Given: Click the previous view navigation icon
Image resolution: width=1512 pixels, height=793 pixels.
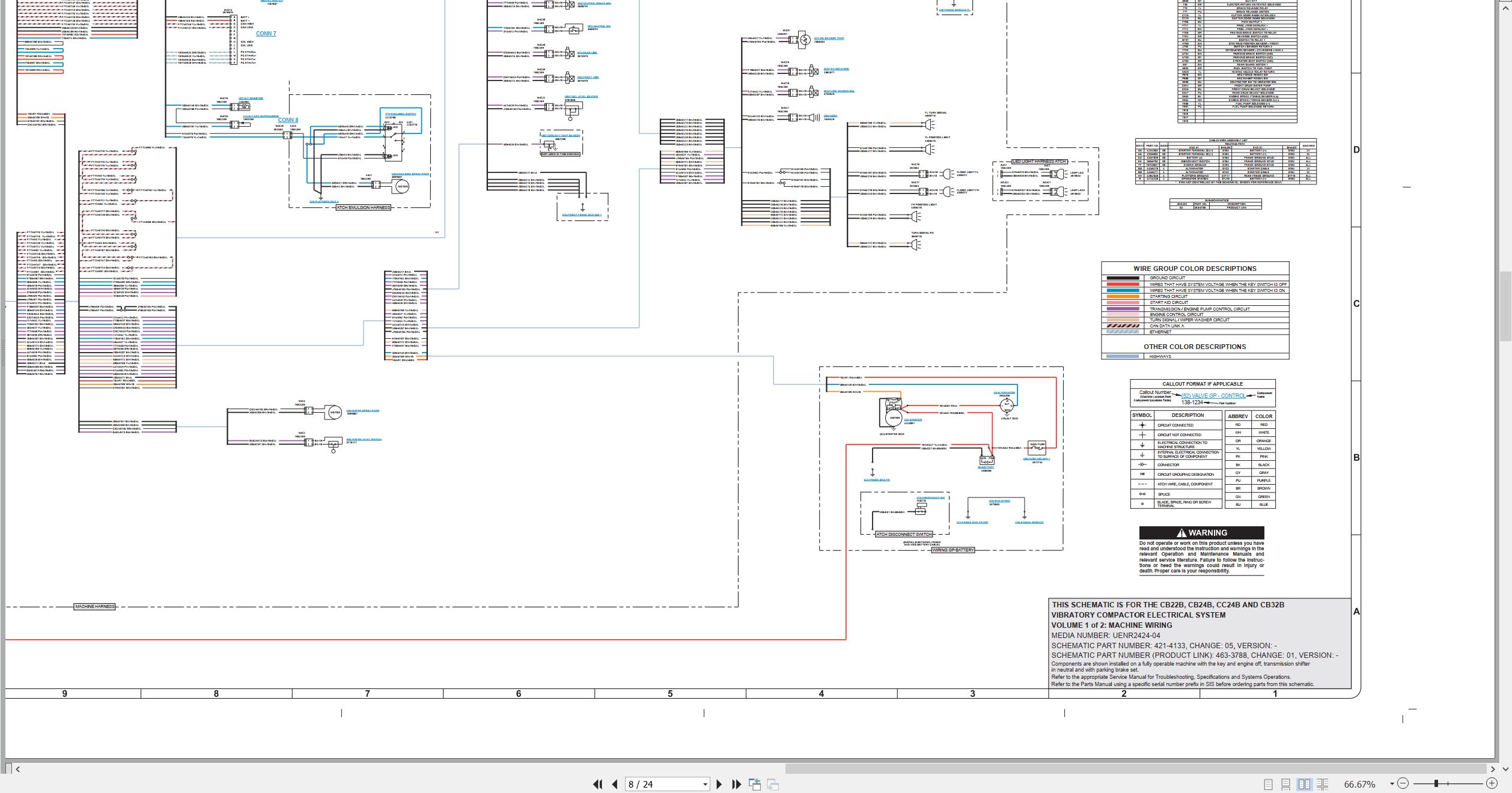Looking at the screenshot, I should click(x=755, y=784).
